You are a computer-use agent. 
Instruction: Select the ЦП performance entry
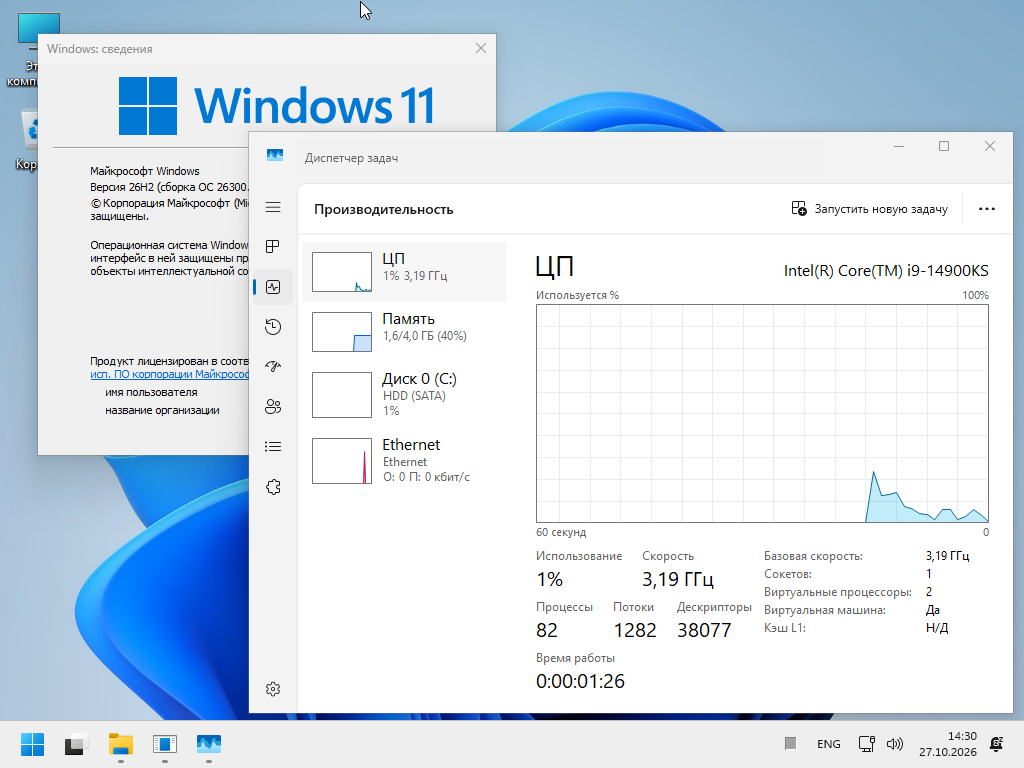coord(404,272)
